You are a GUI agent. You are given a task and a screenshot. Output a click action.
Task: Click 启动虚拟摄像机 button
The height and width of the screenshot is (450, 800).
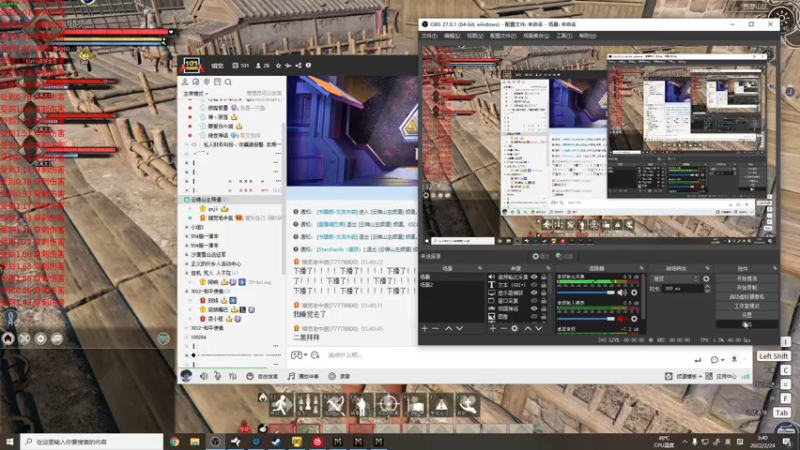pos(746,296)
